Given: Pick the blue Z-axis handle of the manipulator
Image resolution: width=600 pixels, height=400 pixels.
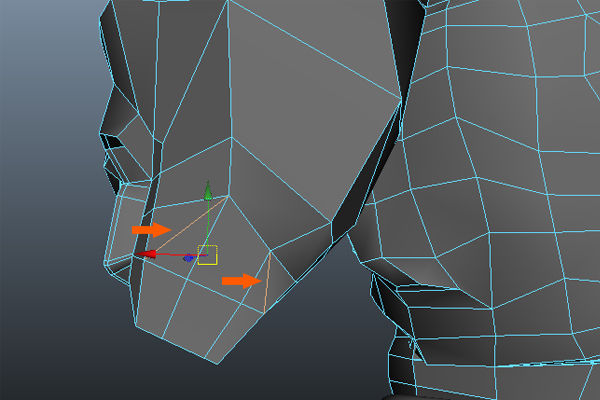Looking at the screenshot, I should pos(188,258).
